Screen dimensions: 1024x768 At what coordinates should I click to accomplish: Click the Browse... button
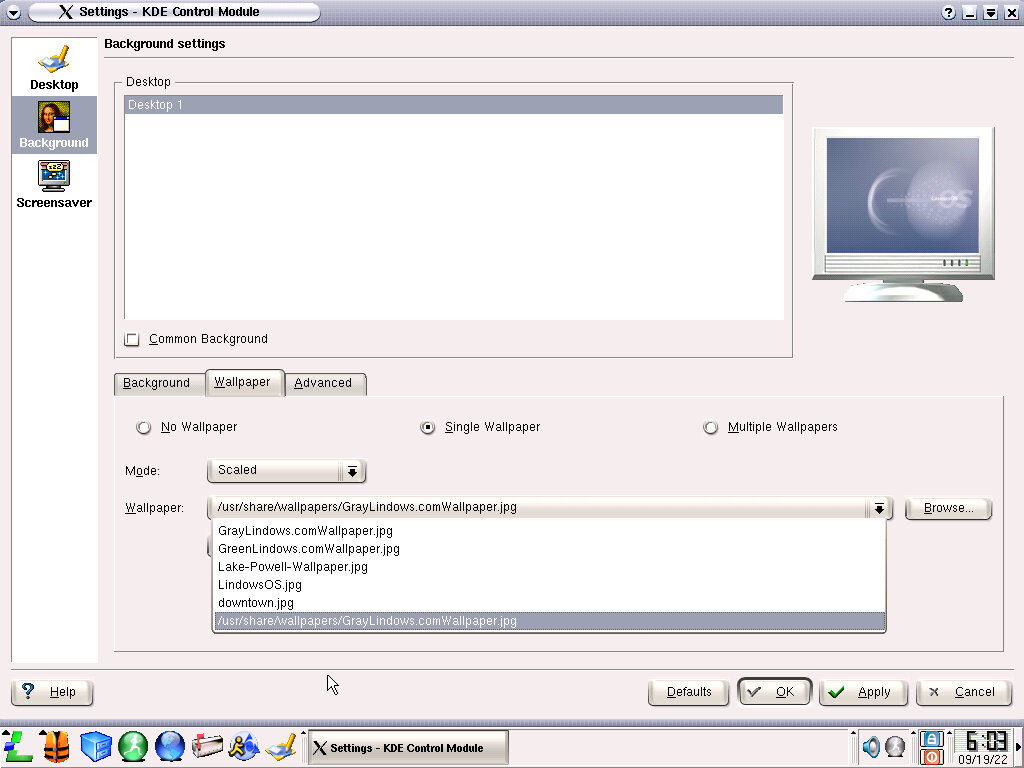click(947, 508)
